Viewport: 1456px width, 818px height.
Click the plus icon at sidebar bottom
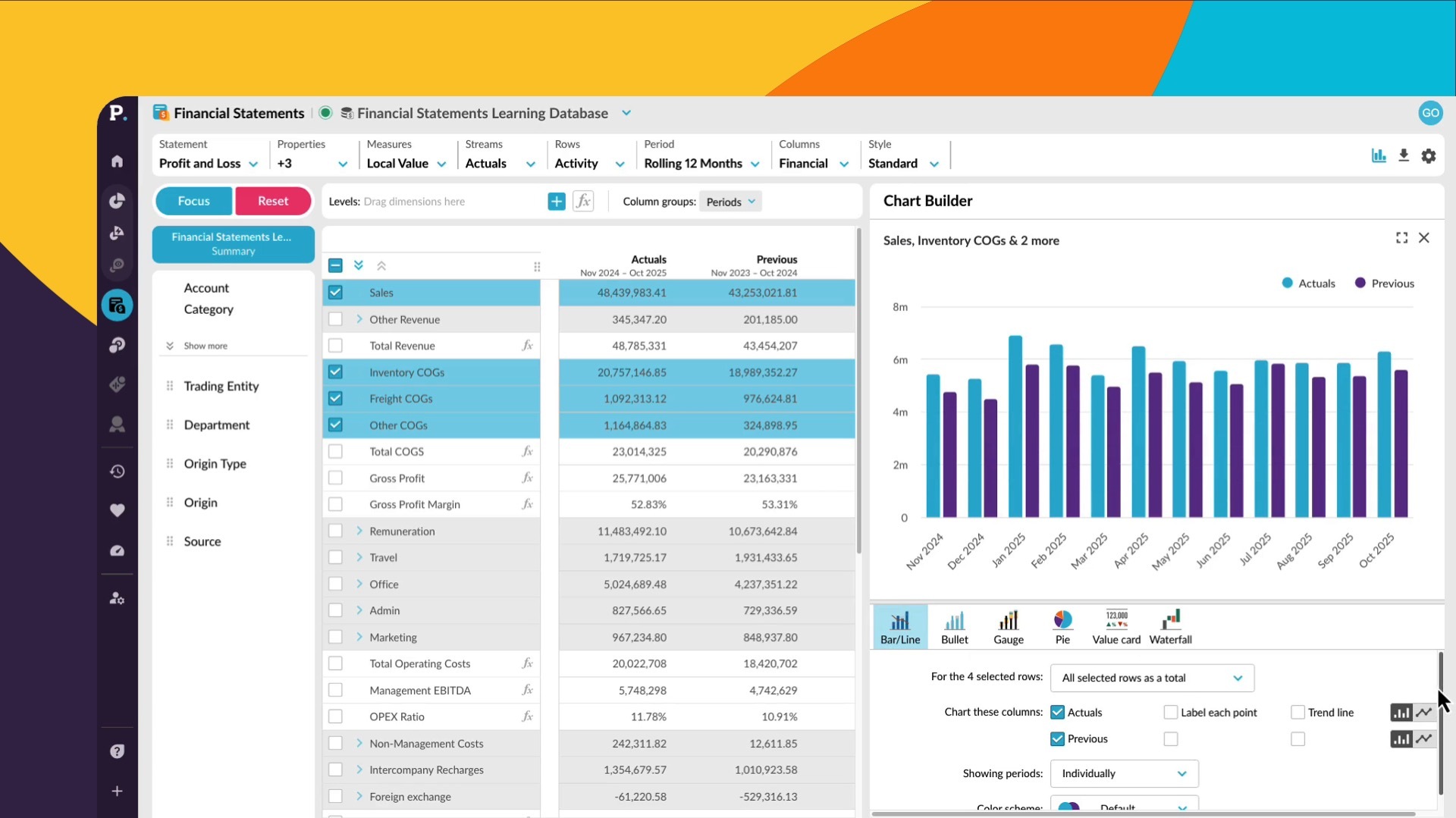click(117, 791)
